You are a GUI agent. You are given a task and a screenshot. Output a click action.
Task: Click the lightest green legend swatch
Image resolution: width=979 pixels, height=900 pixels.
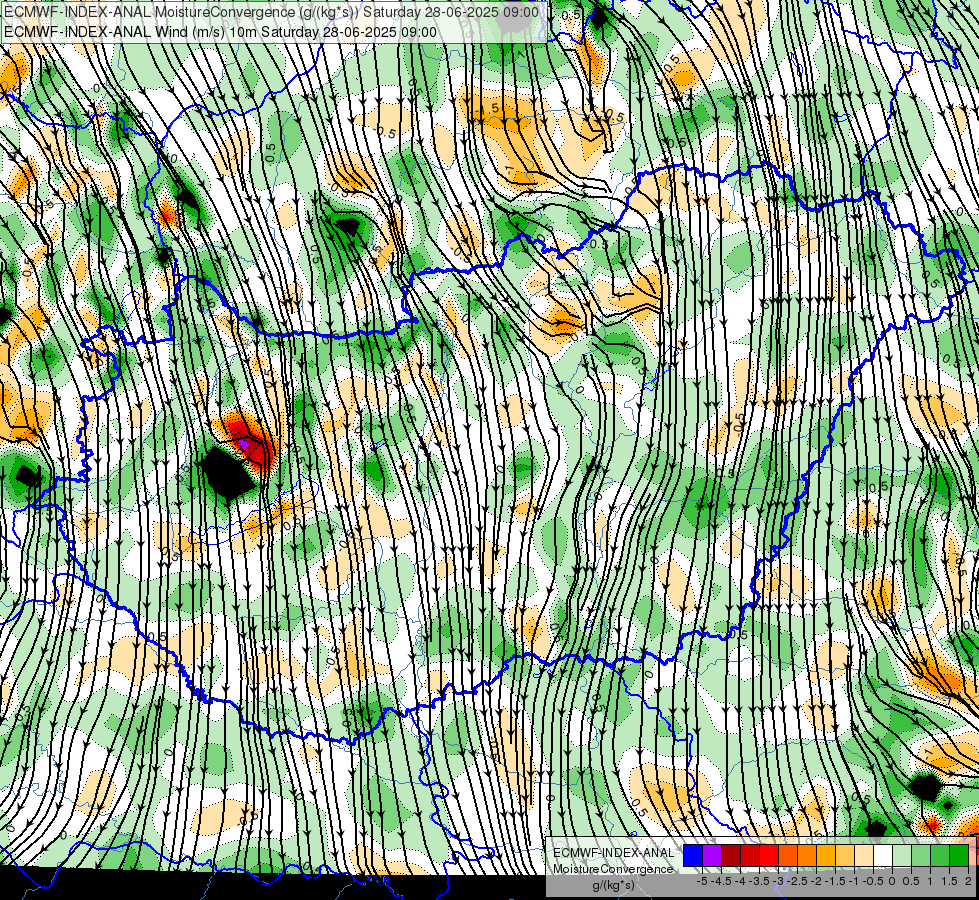pos(902,856)
